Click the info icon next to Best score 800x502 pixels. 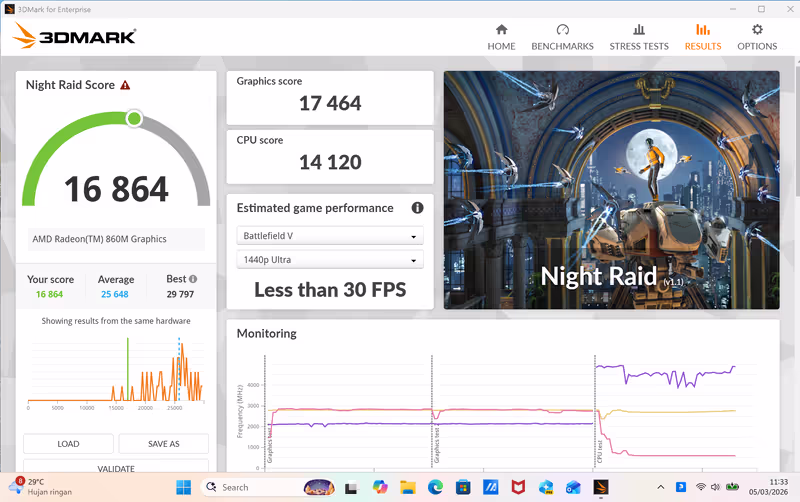[x=193, y=280]
